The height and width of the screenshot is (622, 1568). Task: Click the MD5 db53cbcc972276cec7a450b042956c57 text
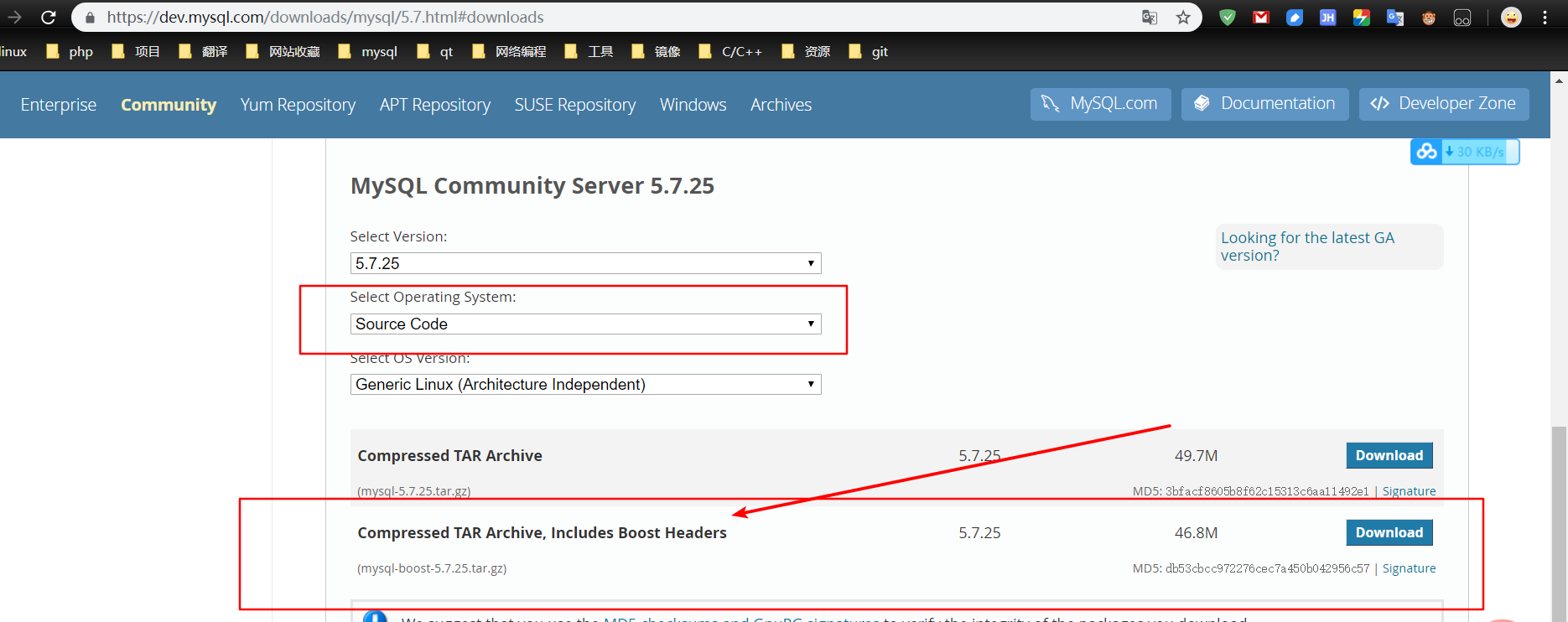[1251, 568]
